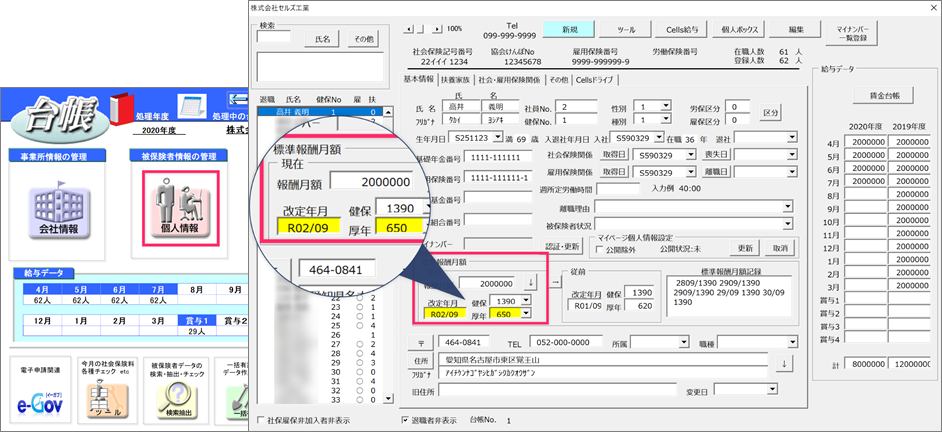The height and width of the screenshot is (433, 942).
Task: Toggle the 退職者非表示 checkbox
Action: pos(404,420)
